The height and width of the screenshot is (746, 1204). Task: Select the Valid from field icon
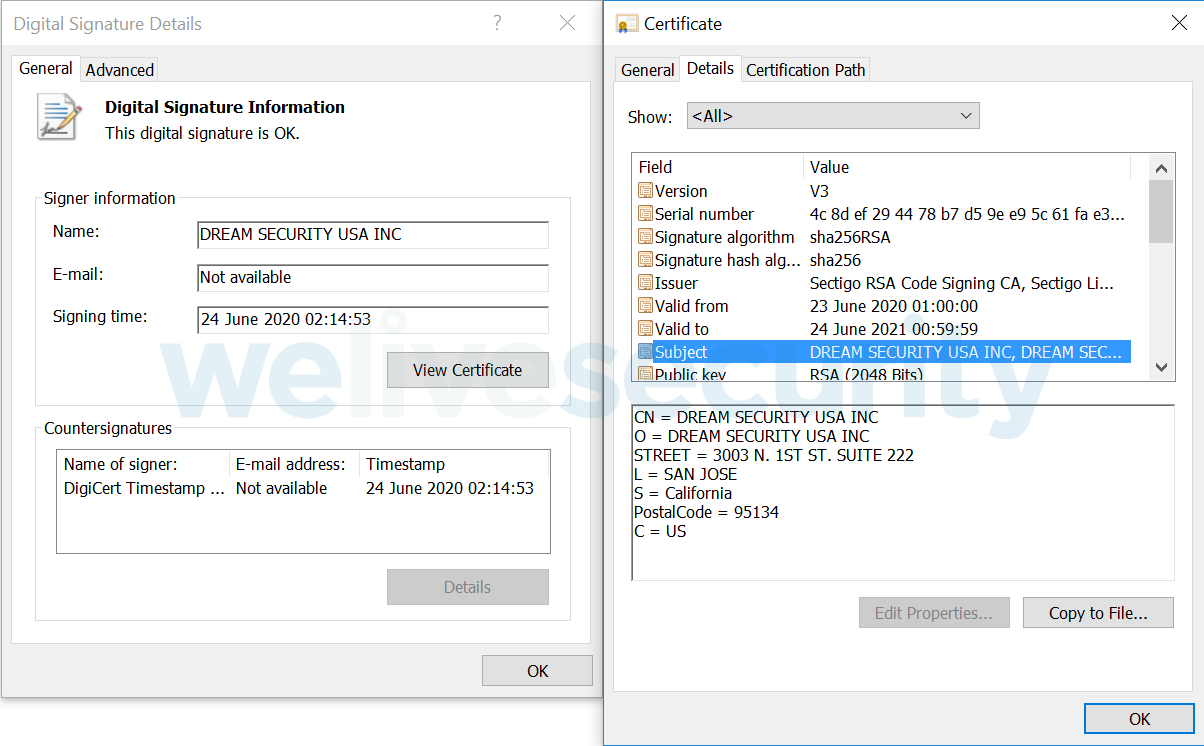[645, 306]
